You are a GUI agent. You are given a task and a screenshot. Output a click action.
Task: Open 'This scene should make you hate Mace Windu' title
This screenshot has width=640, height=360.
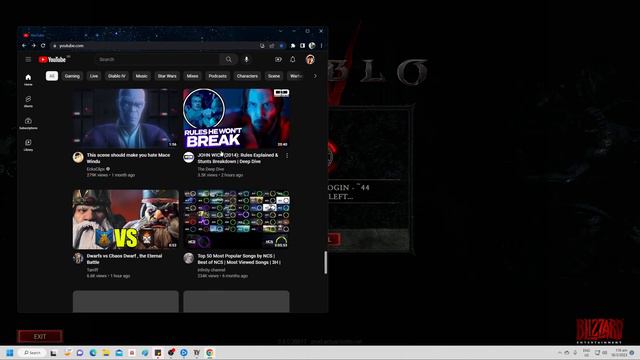click(x=128, y=158)
